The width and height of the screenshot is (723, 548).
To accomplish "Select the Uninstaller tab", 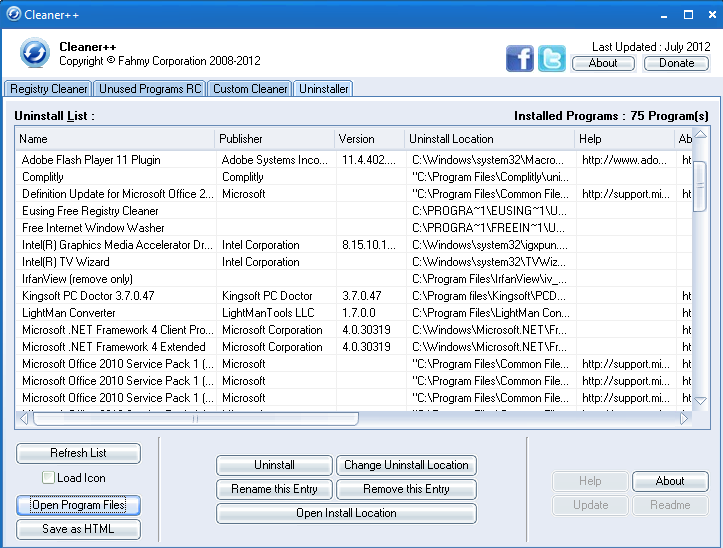I will [324, 89].
